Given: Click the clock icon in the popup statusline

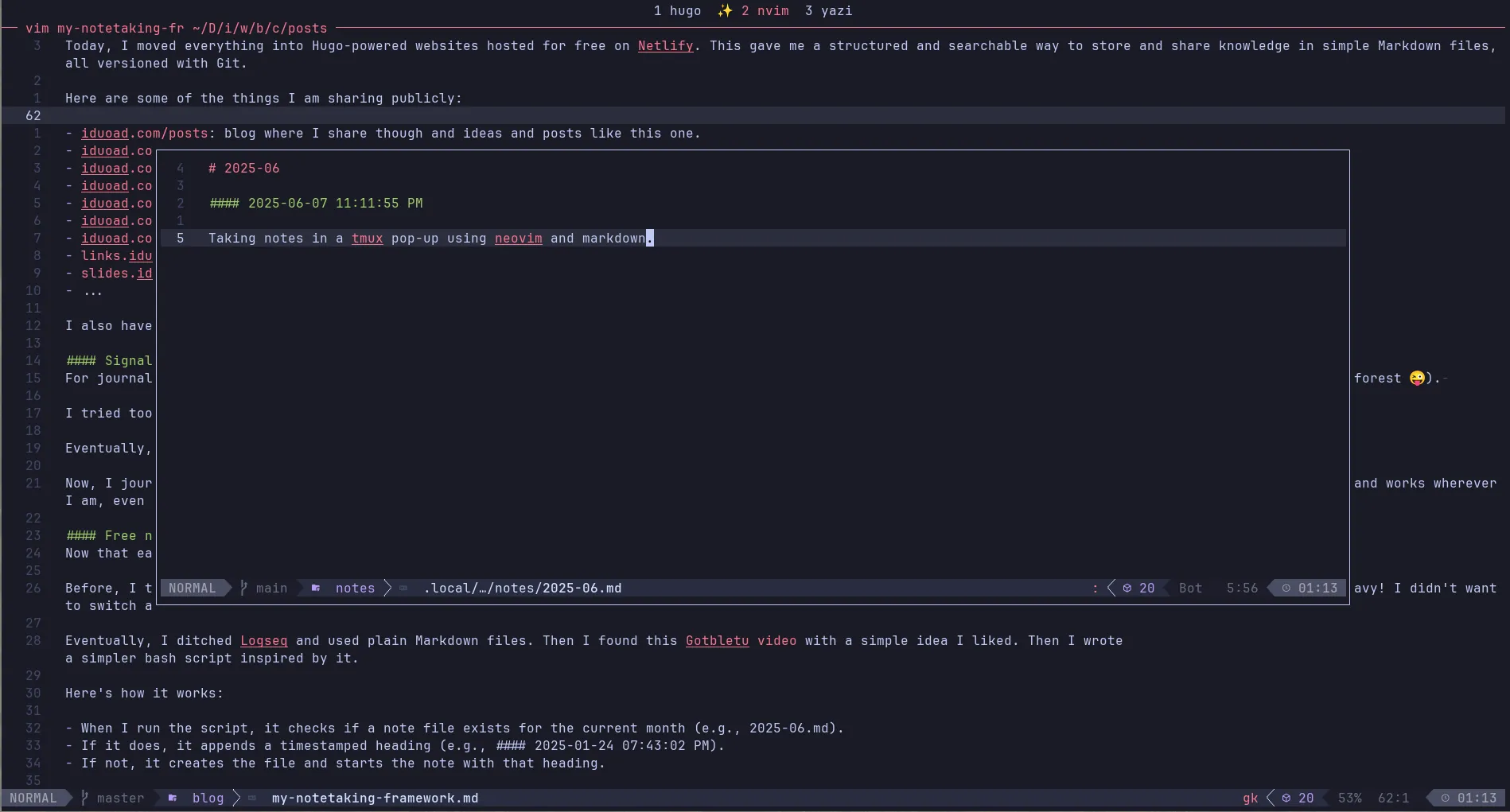Looking at the screenshot, I should pos(1286,588).
